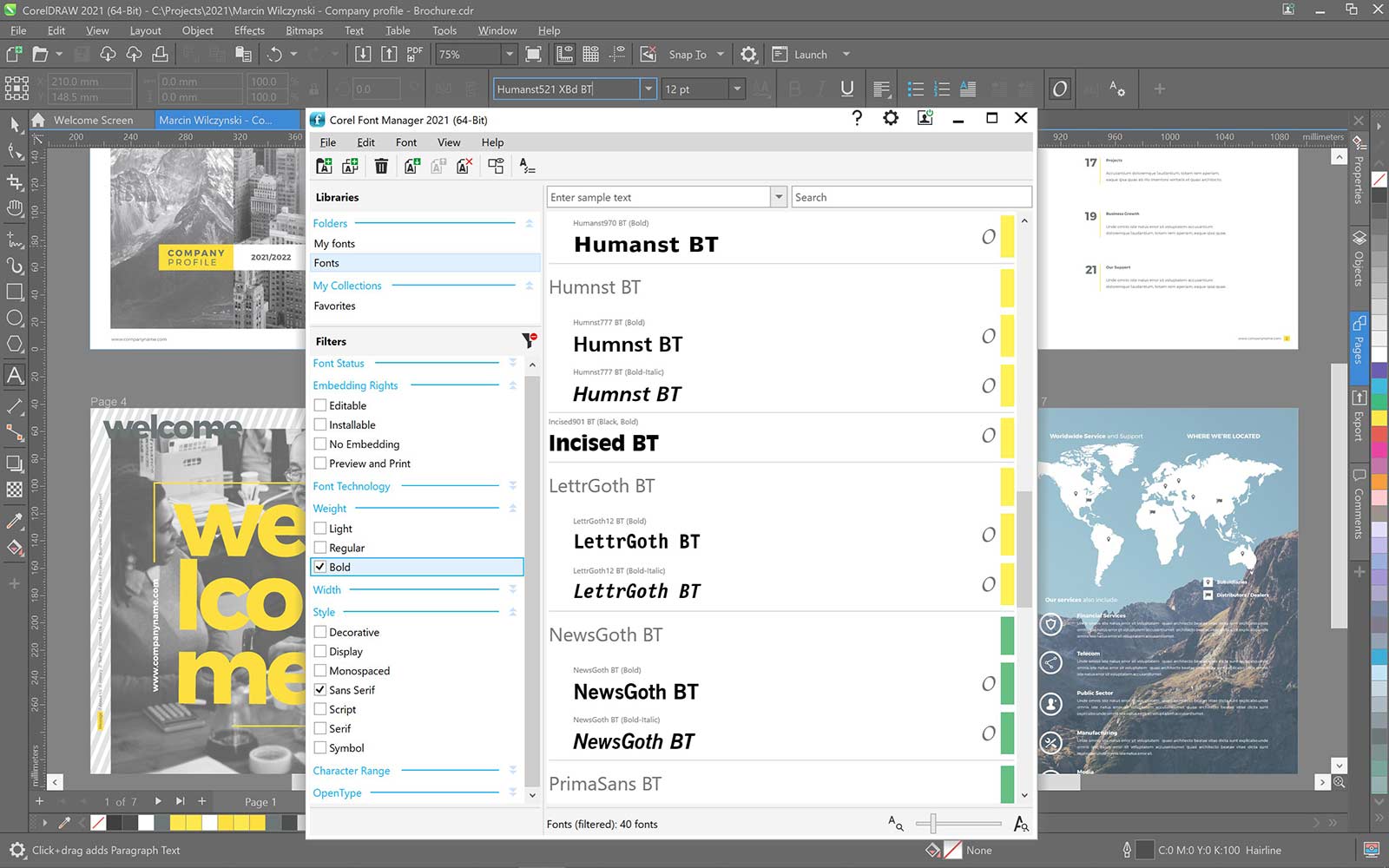1389x868 pixels.
Task: Click the Delete font icon in Font Manager
Action: pyautogui.click(x=381, y=165)
